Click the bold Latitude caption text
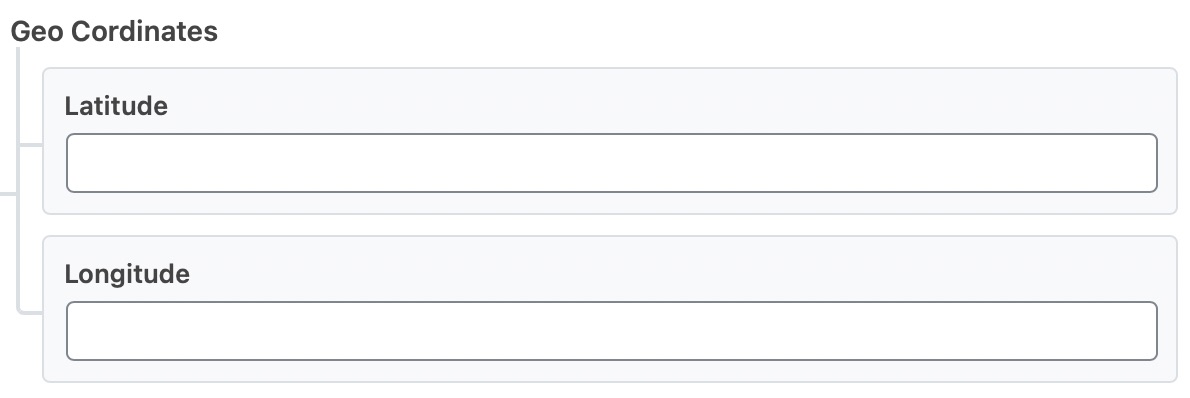This screenshot has width=1190, height=398. [116, 106]
